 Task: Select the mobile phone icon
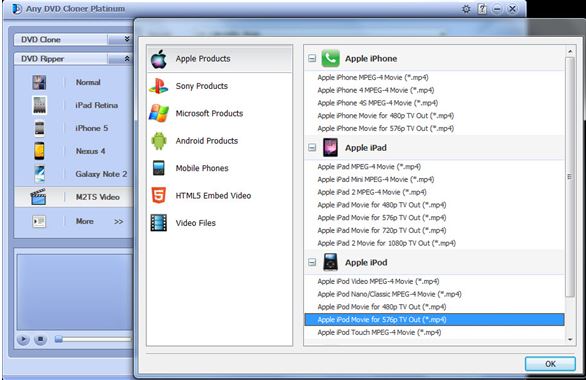click(x=158, y=168)
